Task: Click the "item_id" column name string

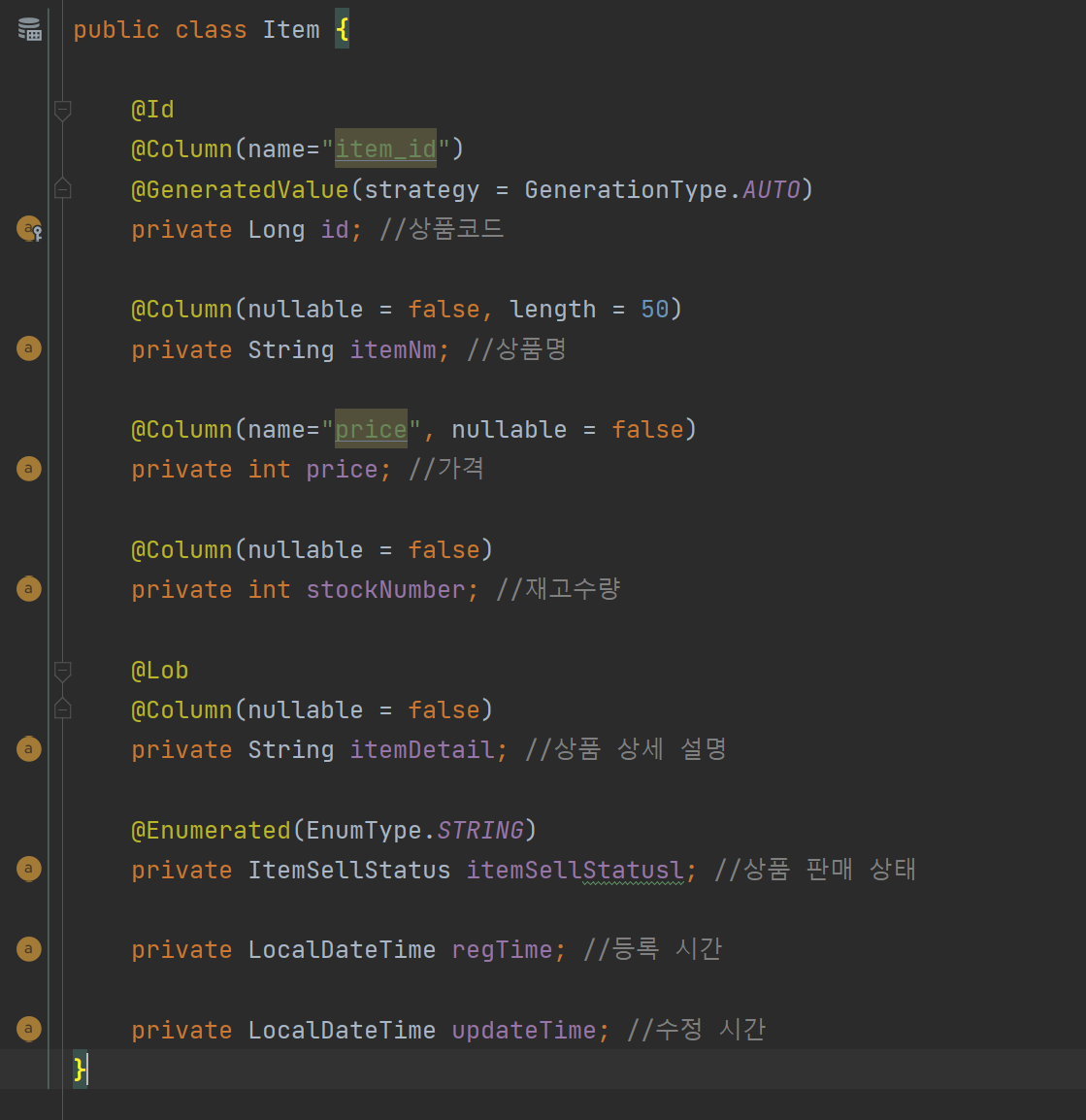Action: 385,149
